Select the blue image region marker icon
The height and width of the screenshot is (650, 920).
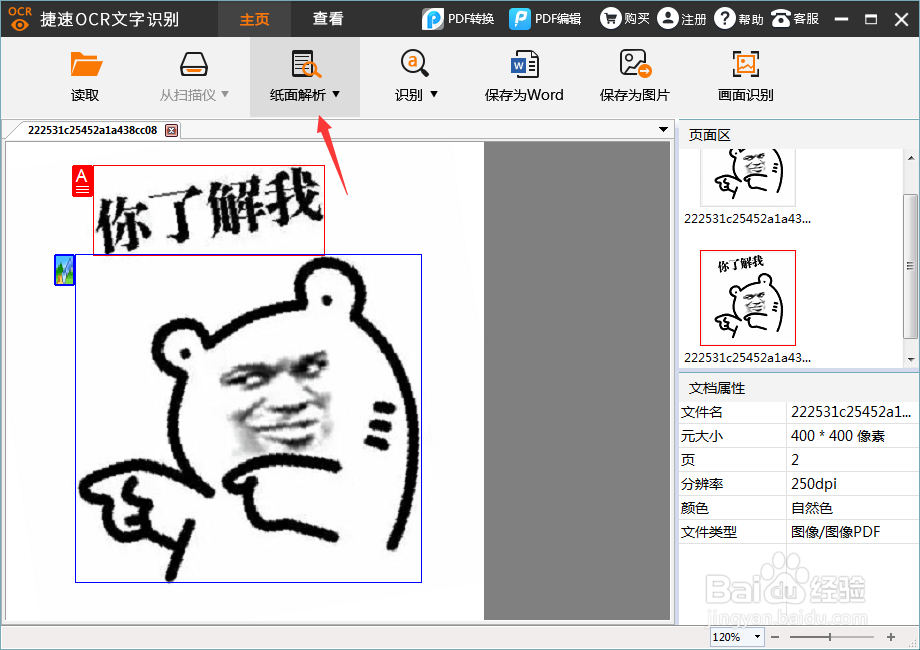tap(63, 270)
